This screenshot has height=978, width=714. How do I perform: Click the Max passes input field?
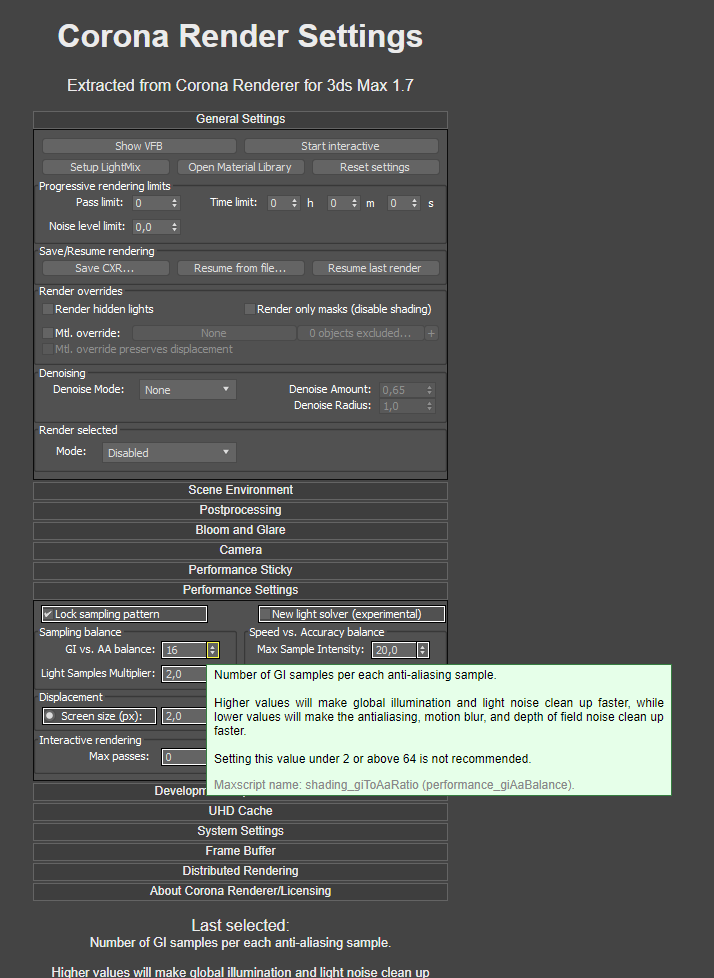click(185, 757)
